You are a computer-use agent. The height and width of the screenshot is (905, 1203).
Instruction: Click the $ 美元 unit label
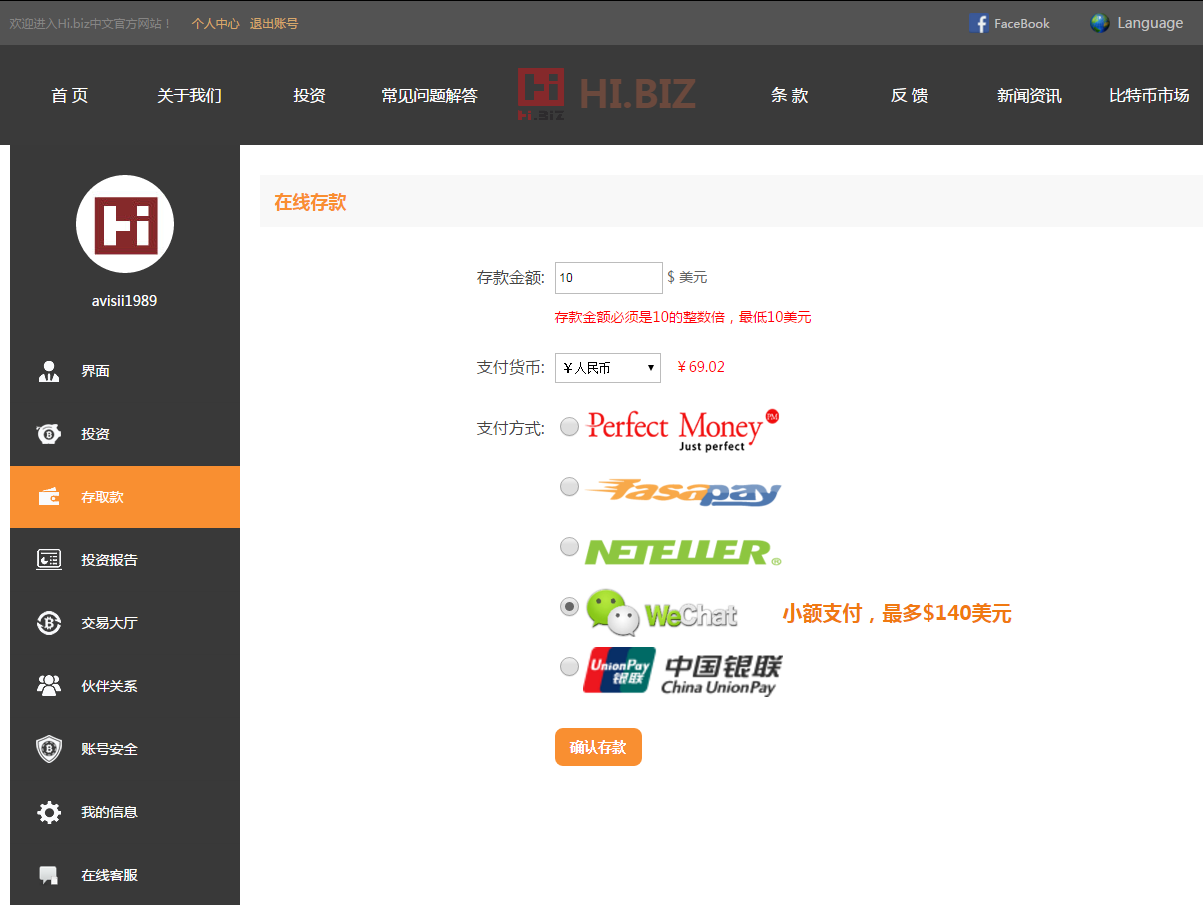(687, 277)
